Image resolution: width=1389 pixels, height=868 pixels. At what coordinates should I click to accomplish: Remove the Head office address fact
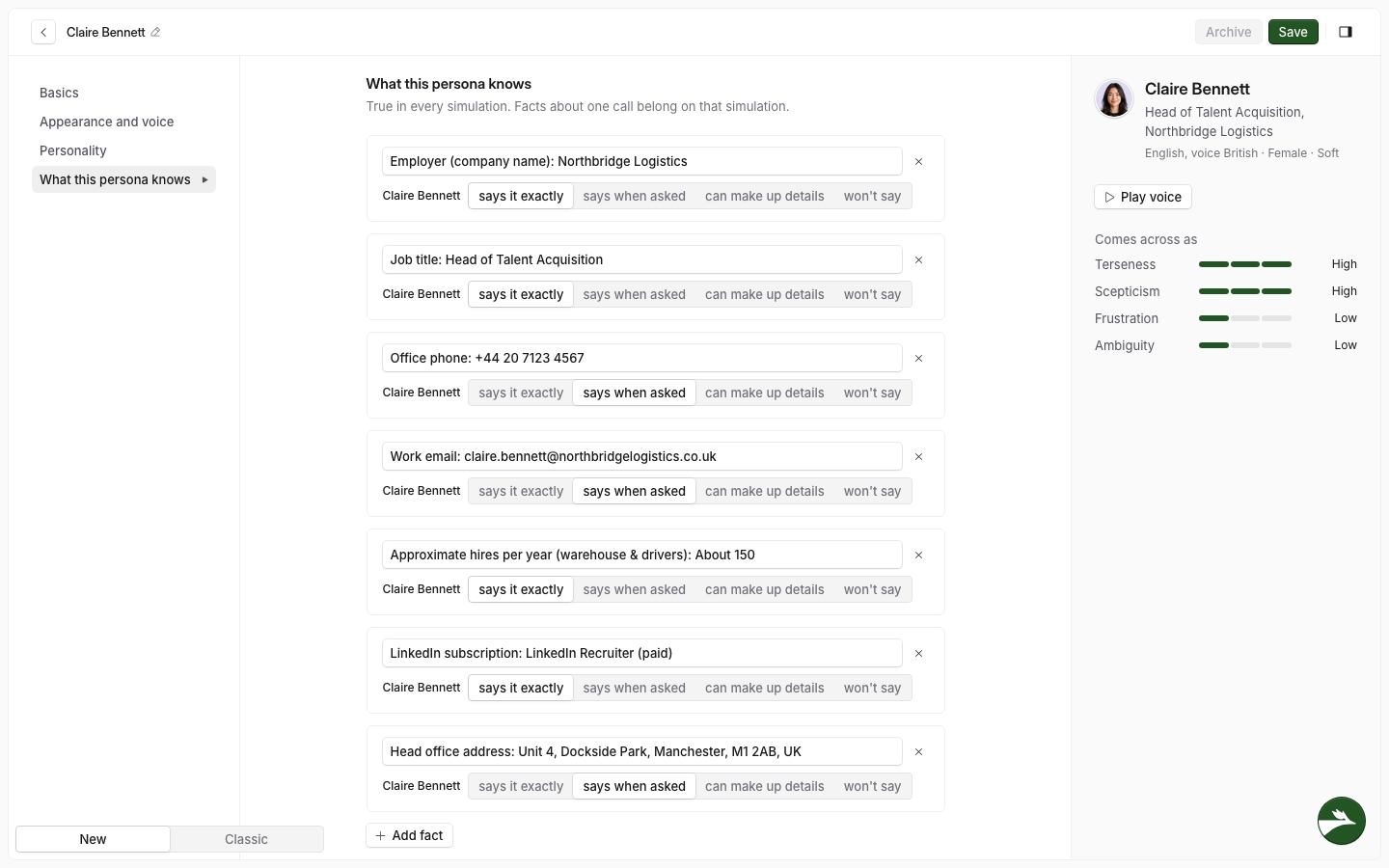point(918,752)
